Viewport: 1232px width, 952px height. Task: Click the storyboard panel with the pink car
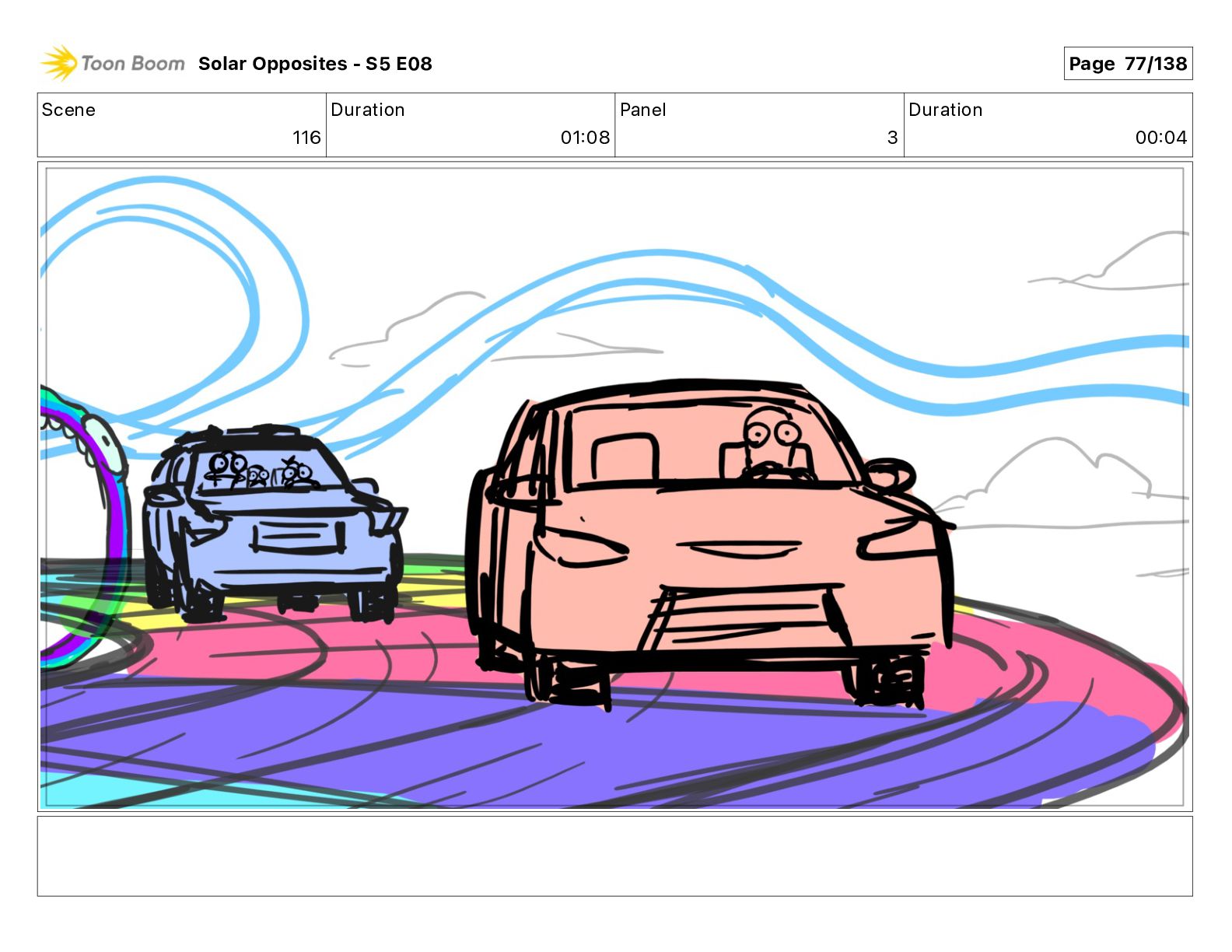[614, 487]
